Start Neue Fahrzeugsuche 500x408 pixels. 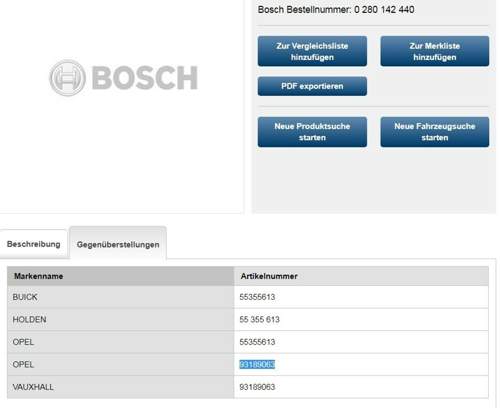(435, 132)
